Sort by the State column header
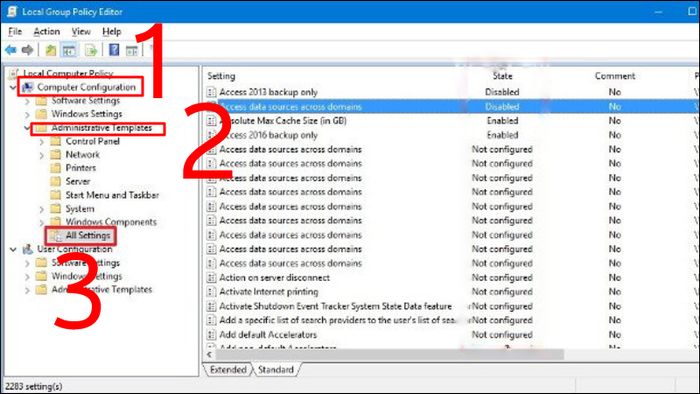Image resolution: width=700 pixels, height=394 pixels. pos(502,76)
